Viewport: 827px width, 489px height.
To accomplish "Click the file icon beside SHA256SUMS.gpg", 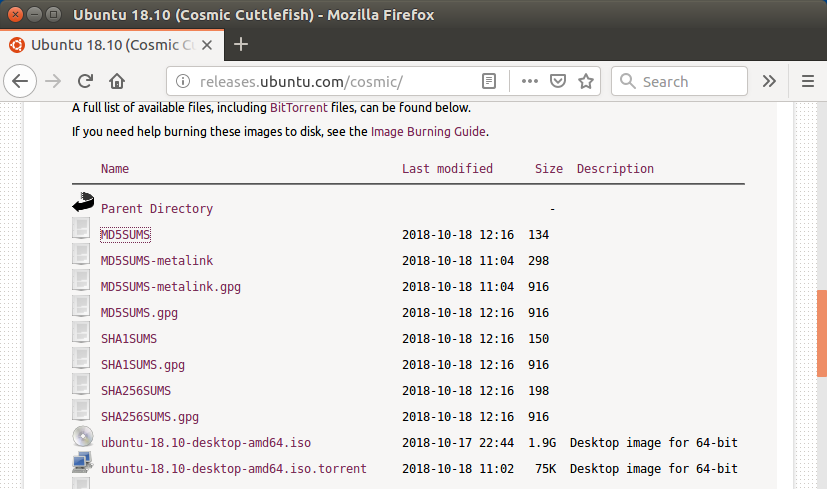I will (x=81, y=410).
